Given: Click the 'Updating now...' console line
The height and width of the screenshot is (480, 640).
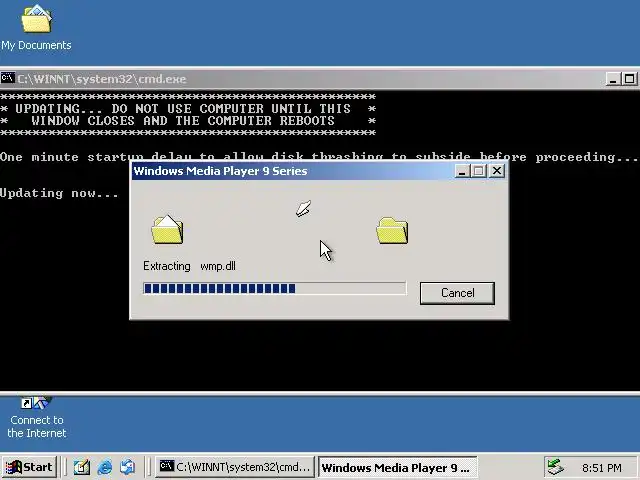Looking at the screenshot, I should 59,193.
